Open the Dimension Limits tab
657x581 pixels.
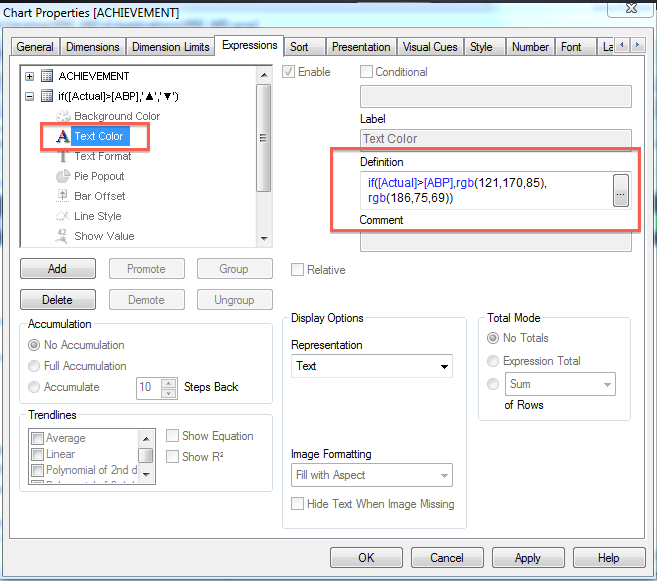(x=171, y=47)
